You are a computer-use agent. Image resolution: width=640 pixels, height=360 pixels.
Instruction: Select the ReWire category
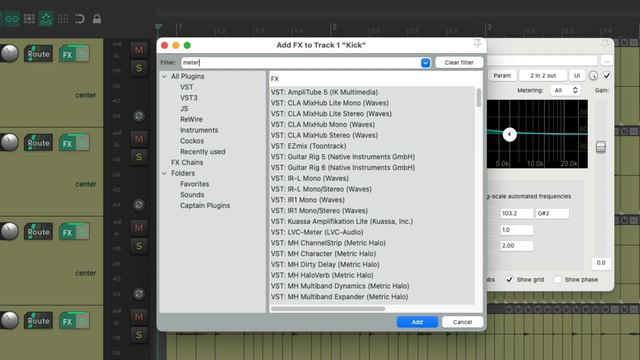[191, 119]
